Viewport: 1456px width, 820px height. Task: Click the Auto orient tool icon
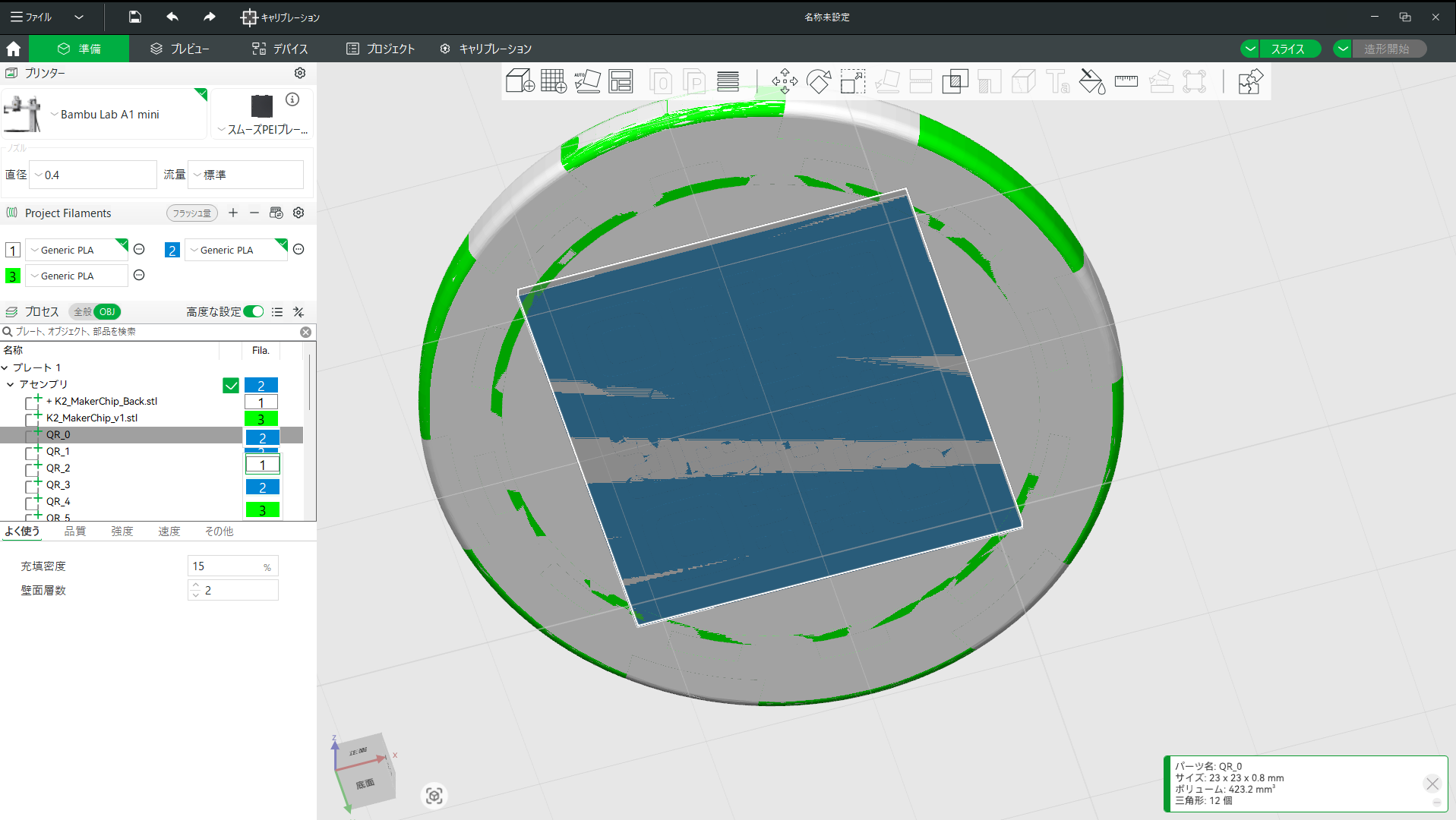(x=587, y=81)
